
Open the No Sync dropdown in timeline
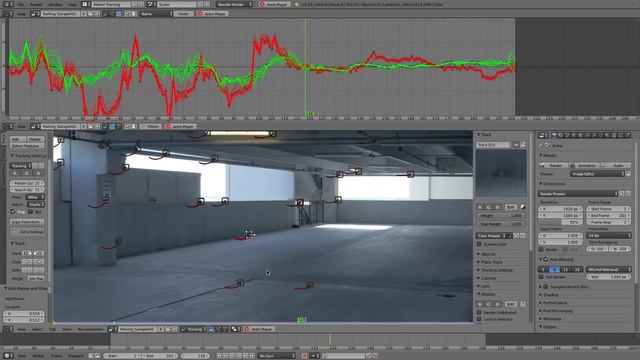(x=277, y=356)
